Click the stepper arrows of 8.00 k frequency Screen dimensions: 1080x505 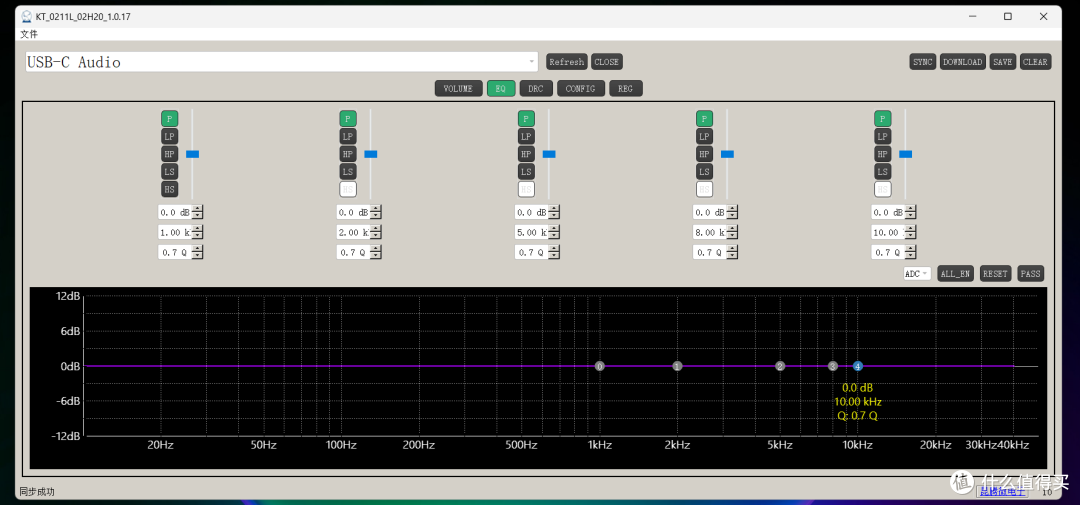(x=732, y=232)
